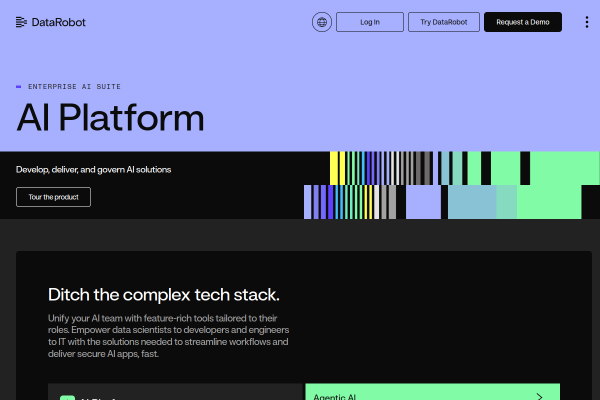Click the 'Ditch the complex tech stack' heading
The height and width of the screenshot is (400, 600).
coord(164,294)
